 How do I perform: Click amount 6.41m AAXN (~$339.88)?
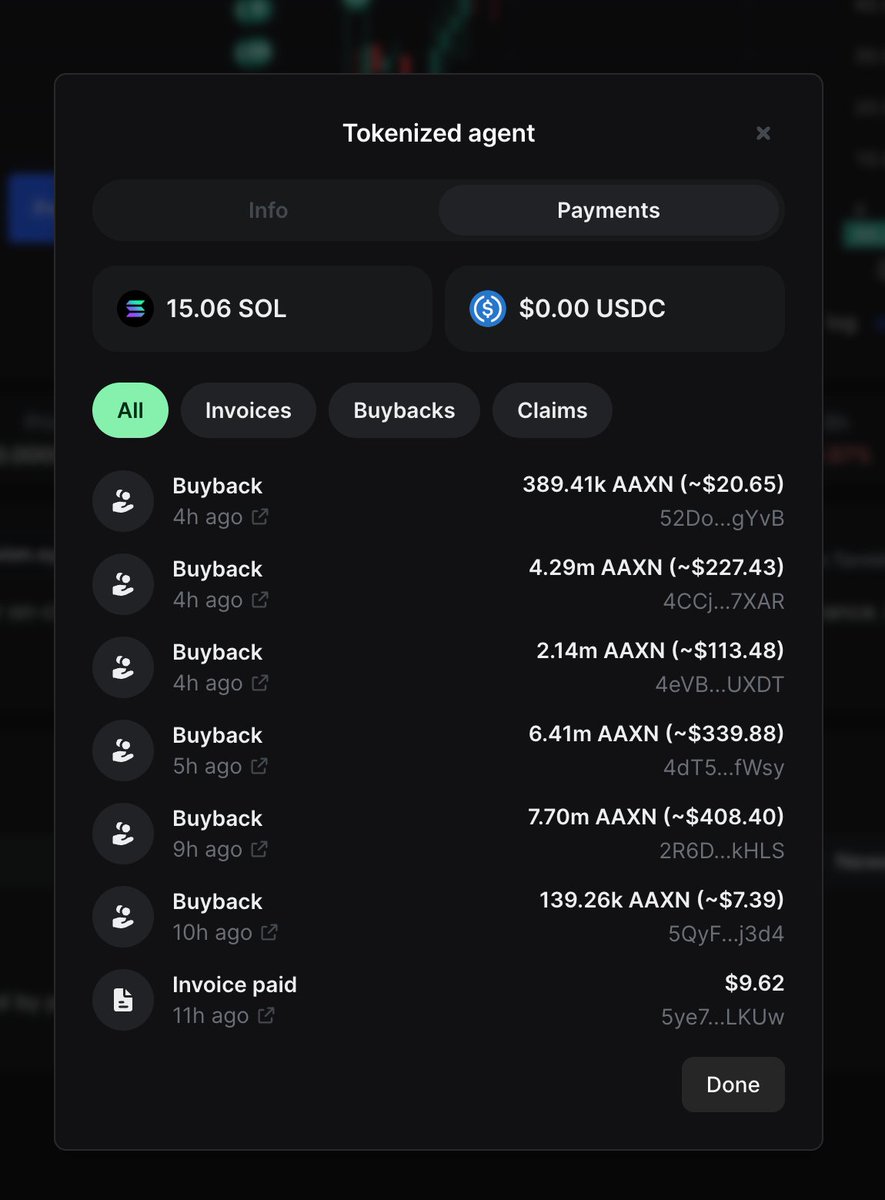657,734
